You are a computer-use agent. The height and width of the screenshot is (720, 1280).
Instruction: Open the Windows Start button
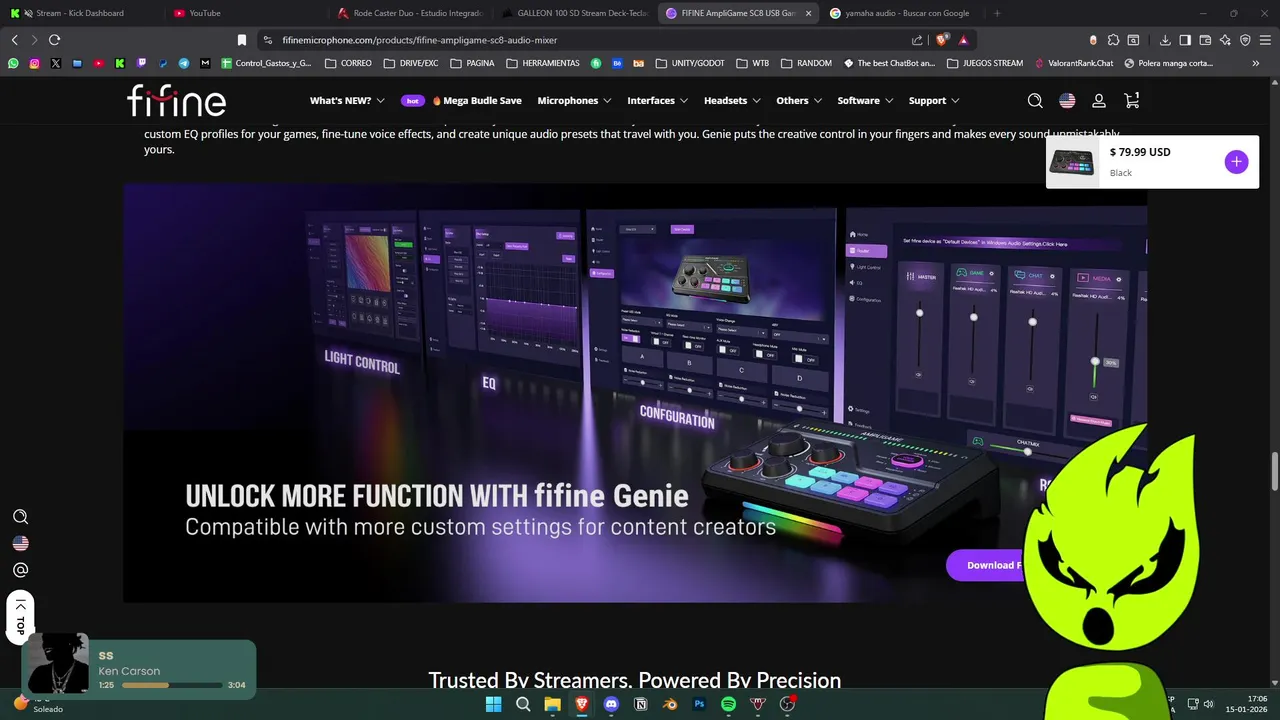(493, 704)
